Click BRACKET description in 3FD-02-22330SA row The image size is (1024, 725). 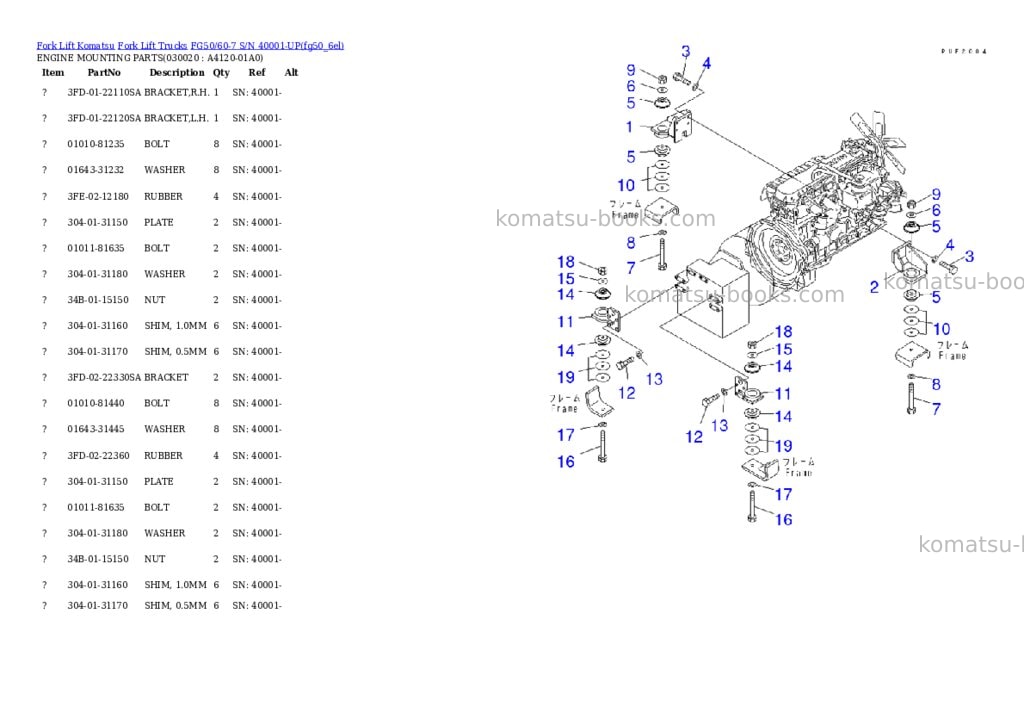tap(167, 378)
